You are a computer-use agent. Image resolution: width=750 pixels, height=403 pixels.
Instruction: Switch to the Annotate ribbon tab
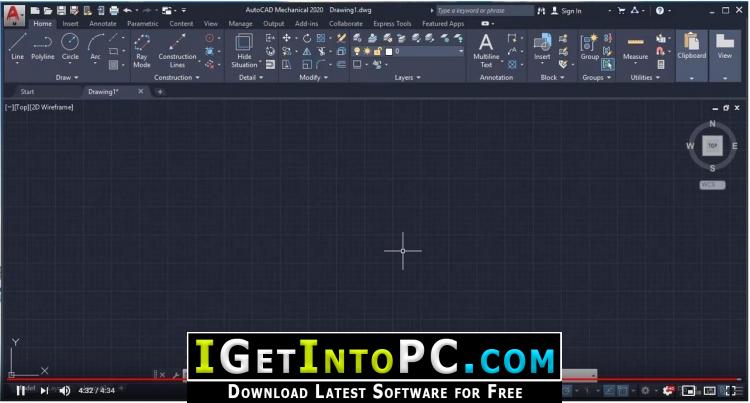coord(102,23)
